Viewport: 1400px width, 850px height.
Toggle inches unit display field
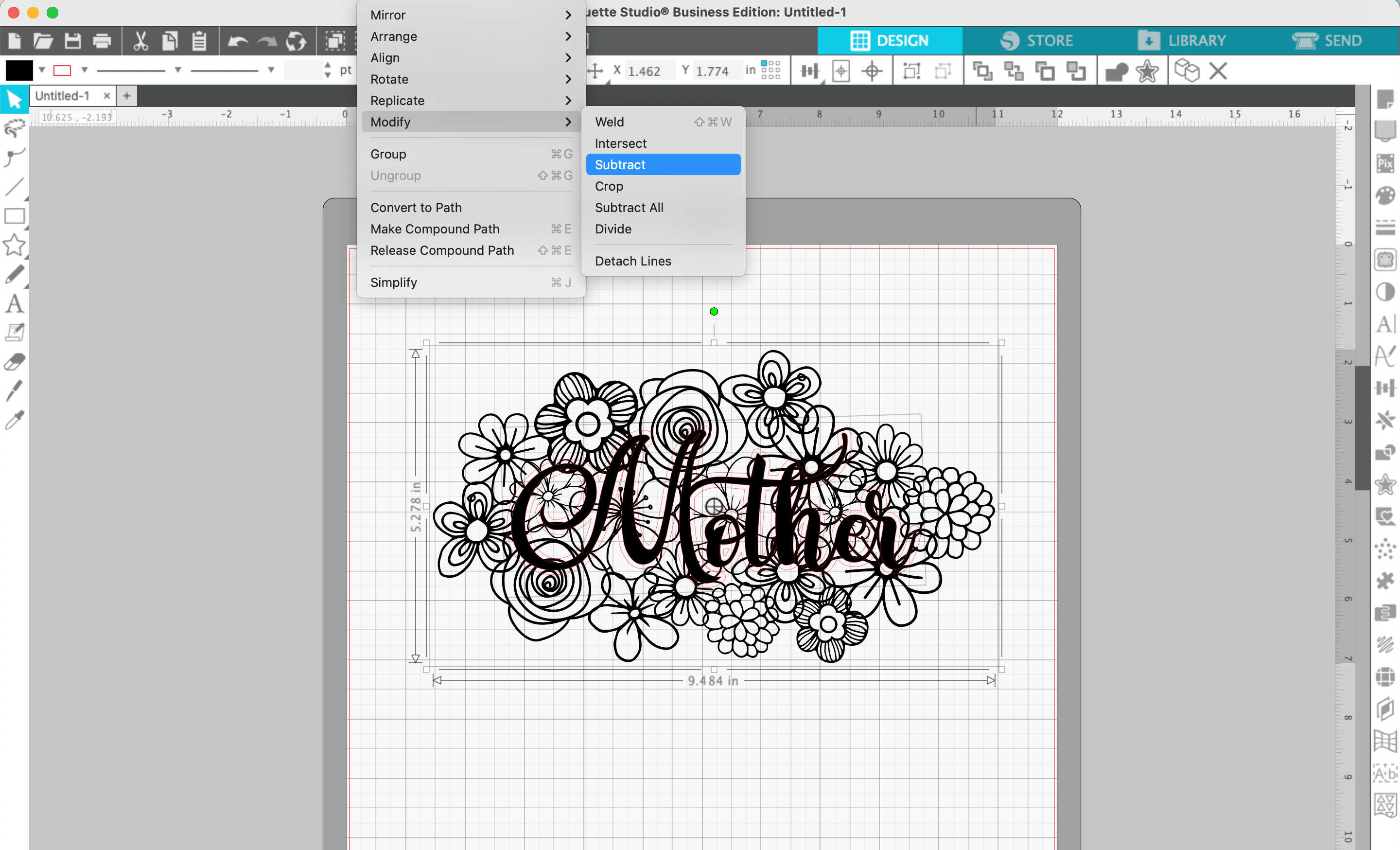tap(750, 70)
